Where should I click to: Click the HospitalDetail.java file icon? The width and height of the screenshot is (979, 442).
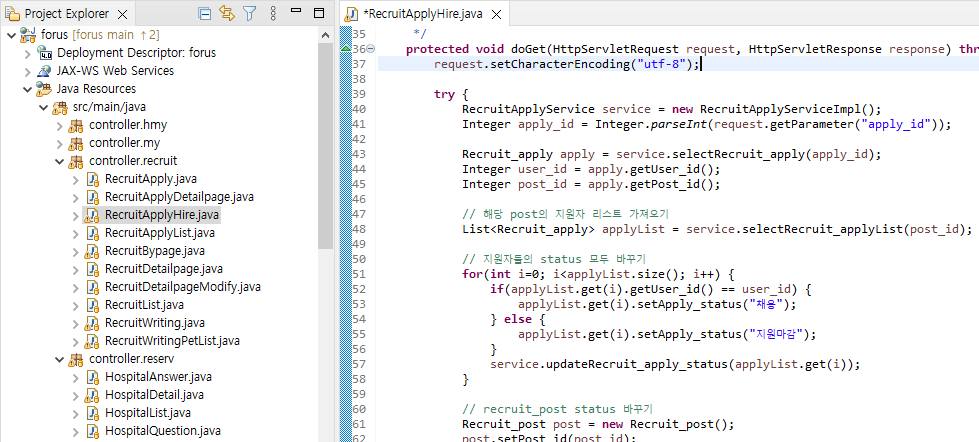coord(92,395)
